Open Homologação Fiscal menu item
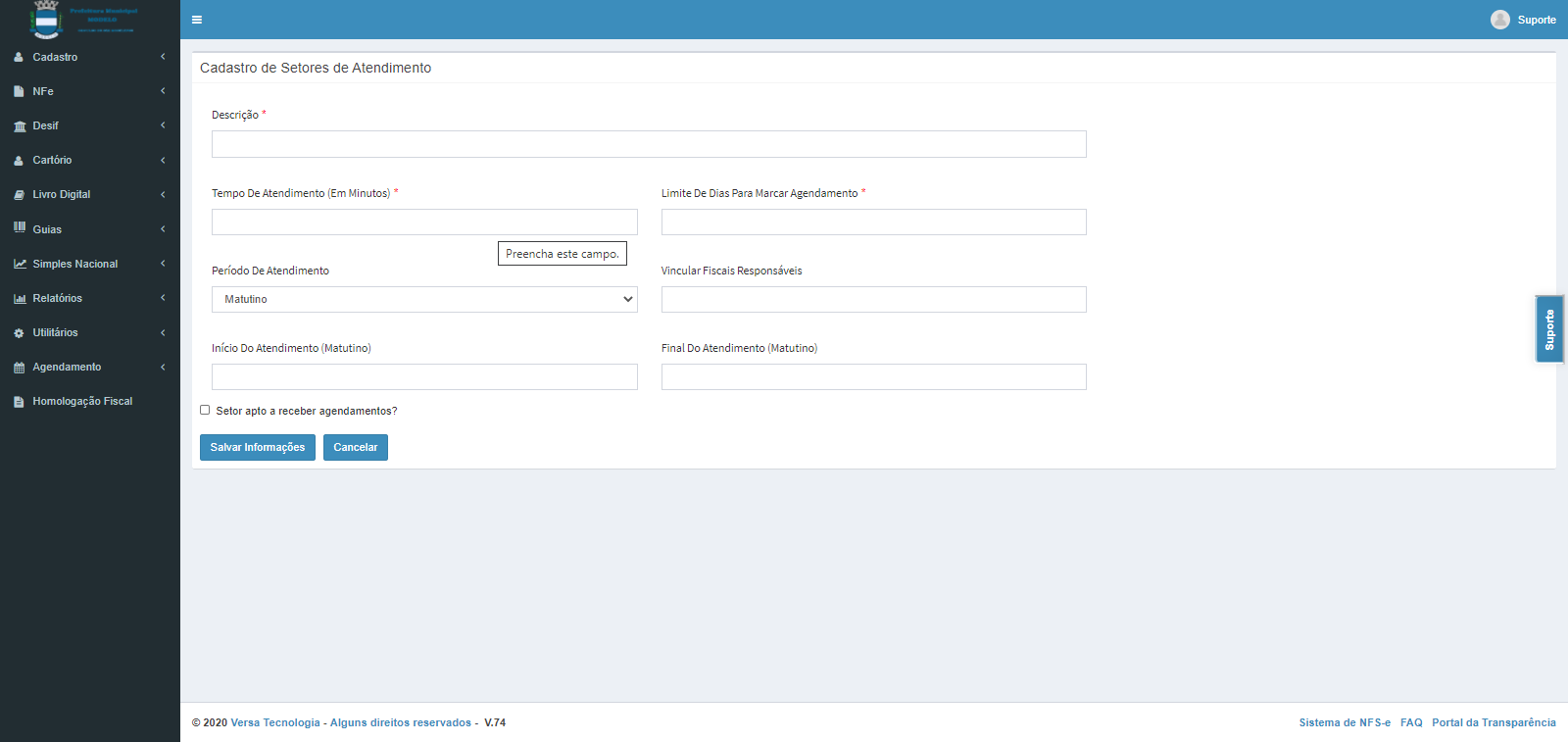This screenshot has width=1568, height=742. coord(82,402)
